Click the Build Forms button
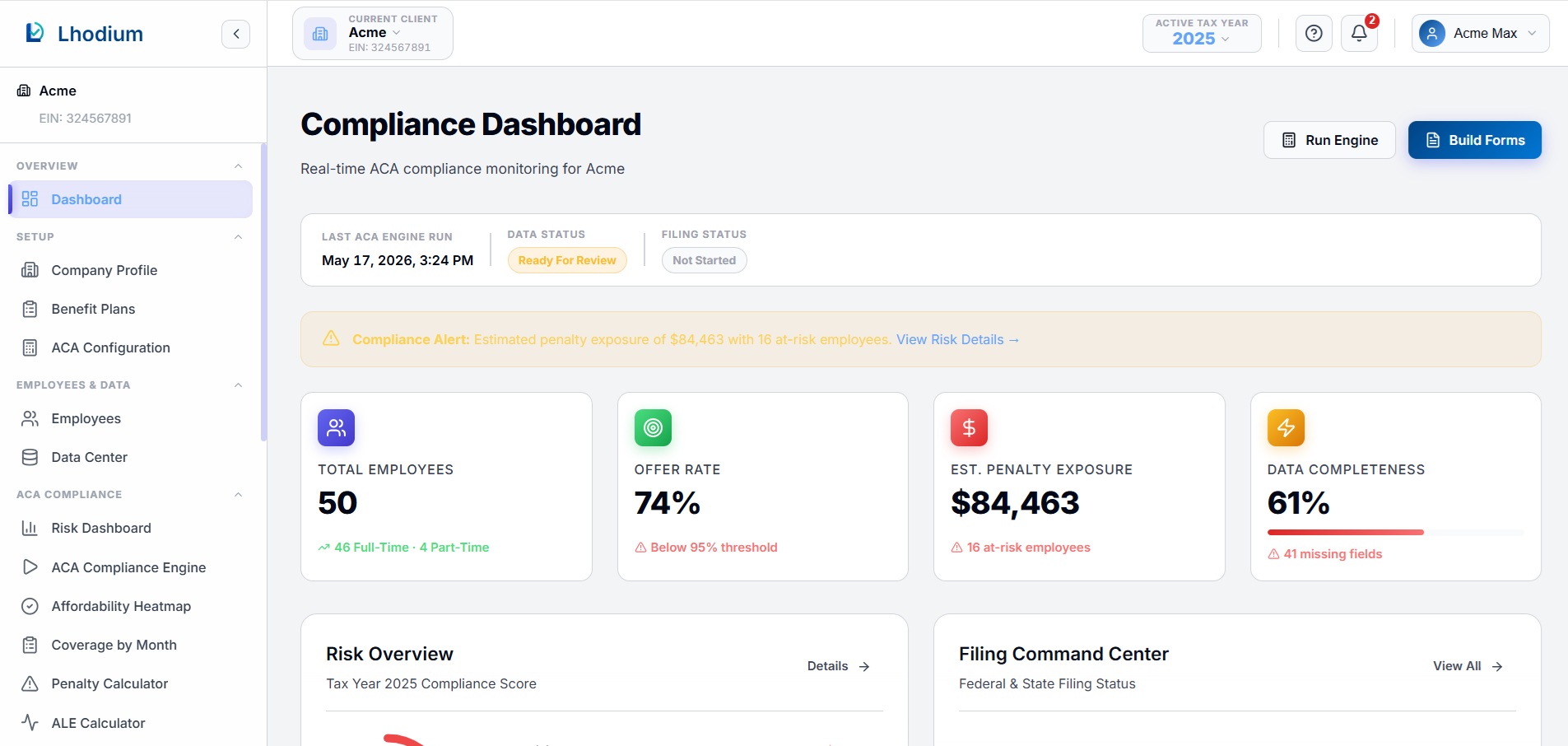This screenshot has width=1568, height=746. point(1474,140)
